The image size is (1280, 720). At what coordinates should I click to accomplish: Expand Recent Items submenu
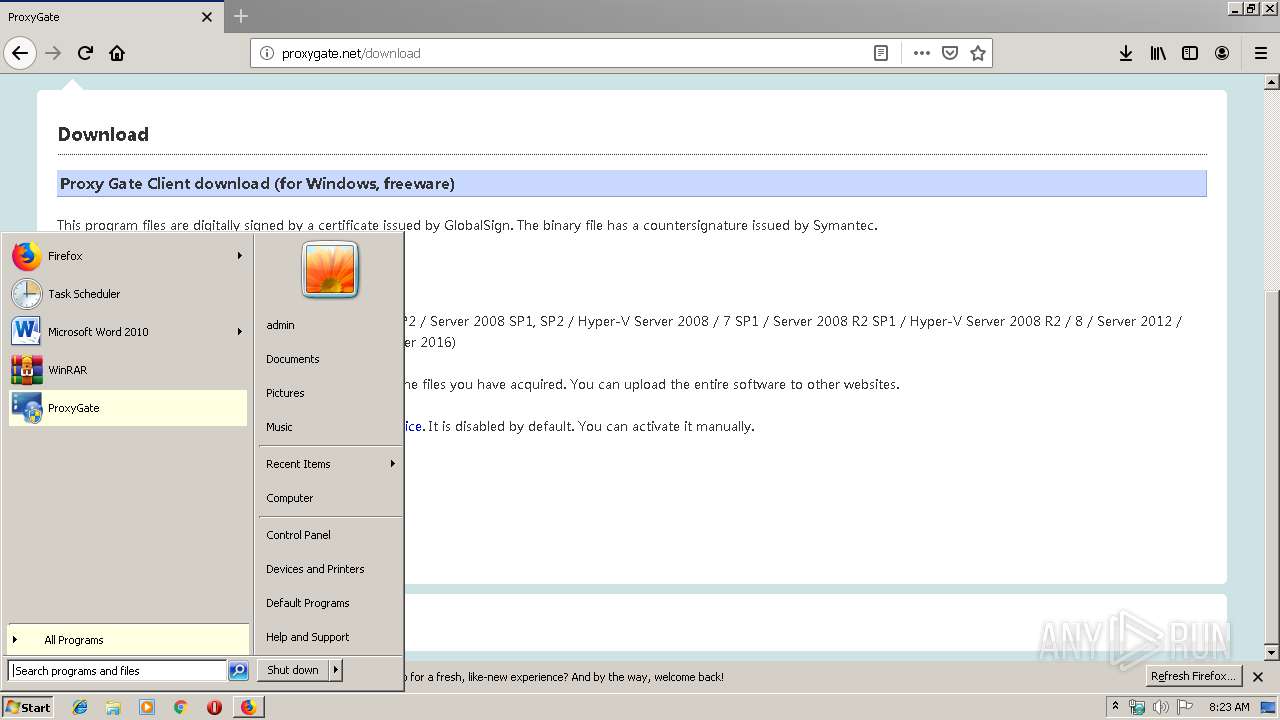330,464
